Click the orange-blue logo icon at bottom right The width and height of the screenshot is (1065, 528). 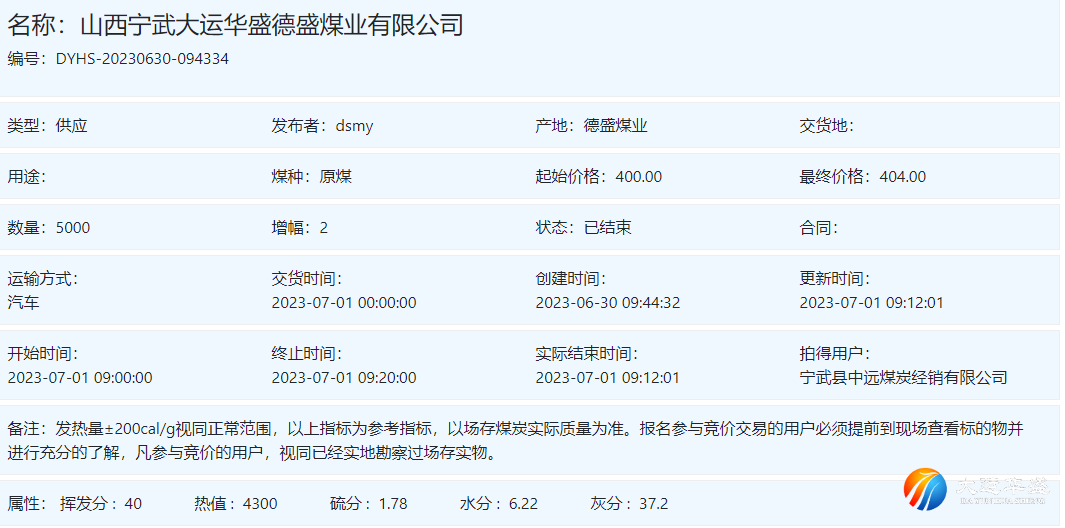pyautogui.click(x=924, y=489)
